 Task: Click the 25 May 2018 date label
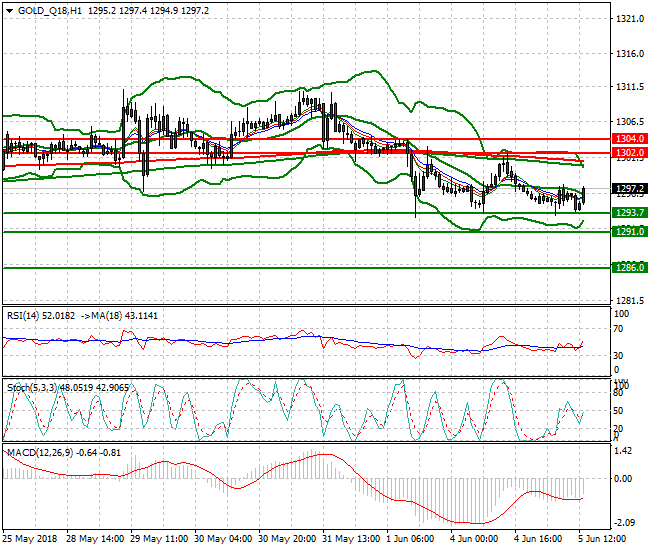30,539
